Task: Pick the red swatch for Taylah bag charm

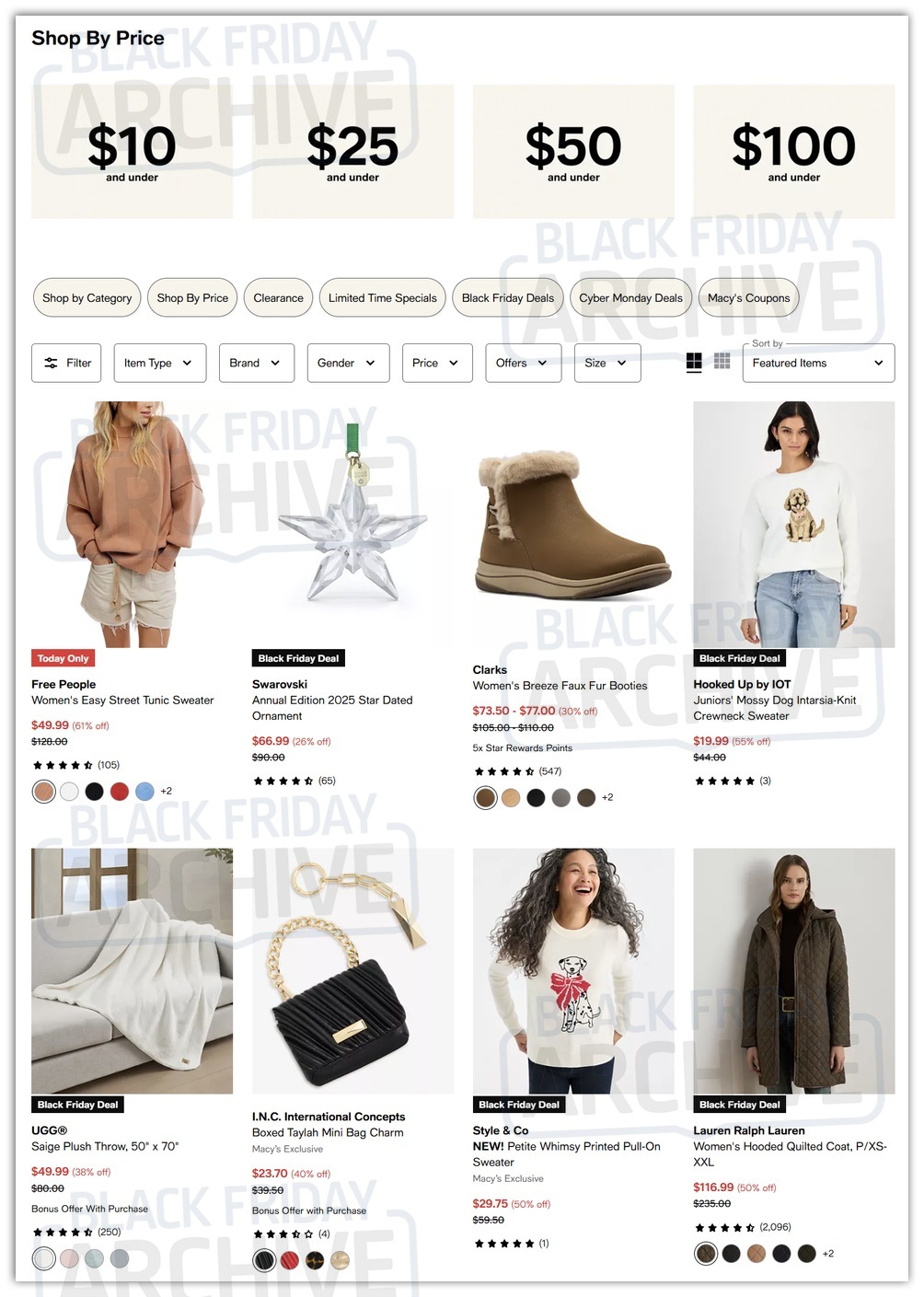Action: [x=290, y=1260]
